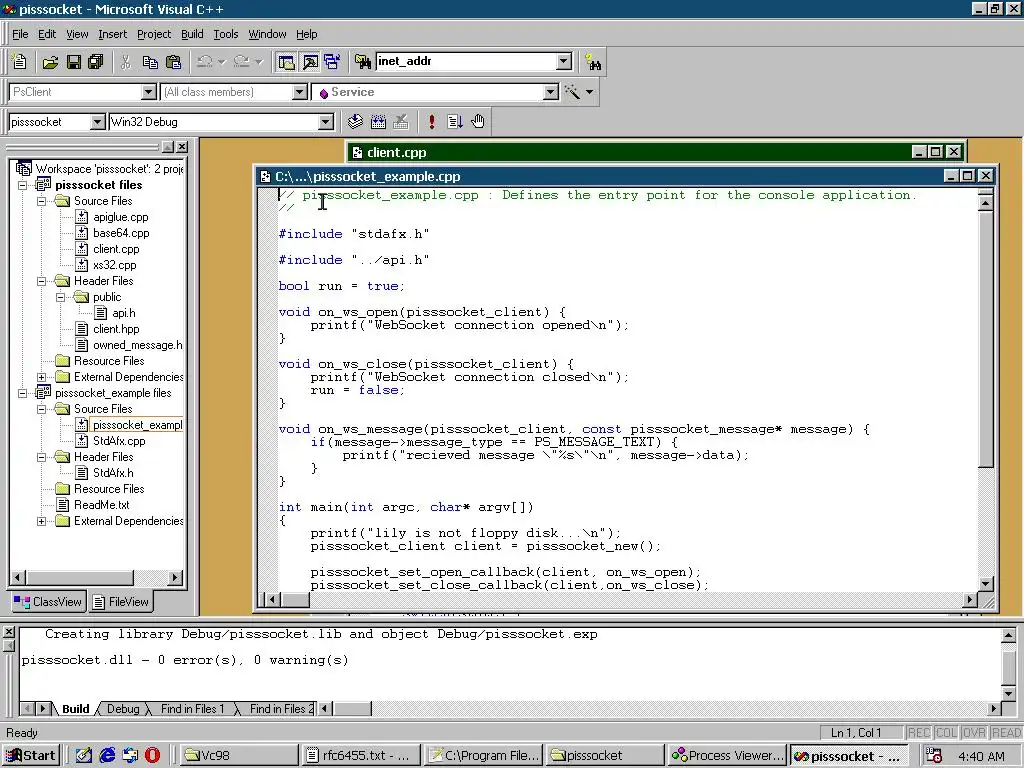
Task: Click the Copy toolbar icon
Action: point(150,62)
